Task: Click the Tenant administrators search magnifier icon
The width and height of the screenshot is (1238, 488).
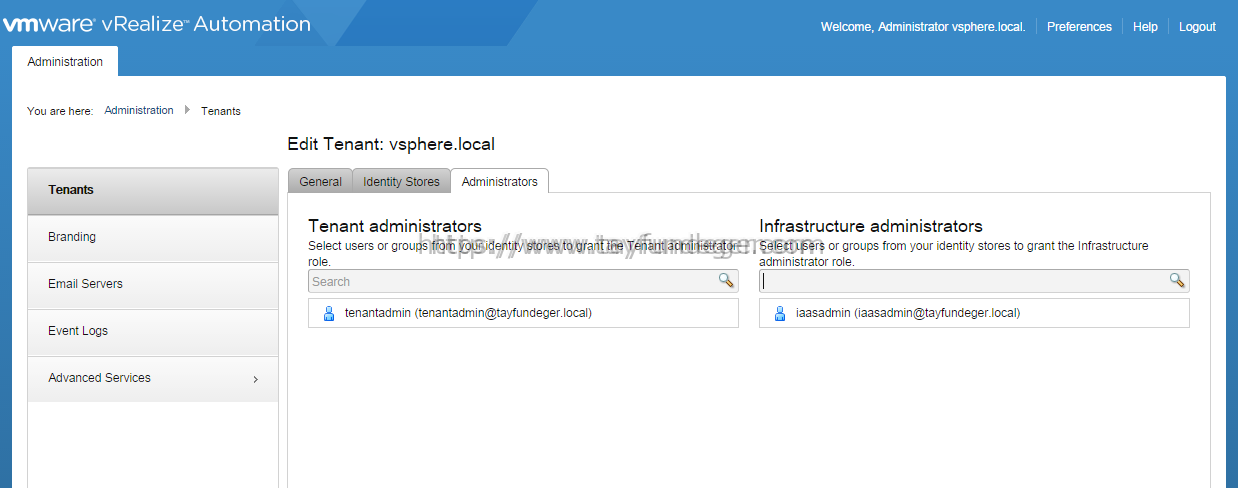Action: 726,281
